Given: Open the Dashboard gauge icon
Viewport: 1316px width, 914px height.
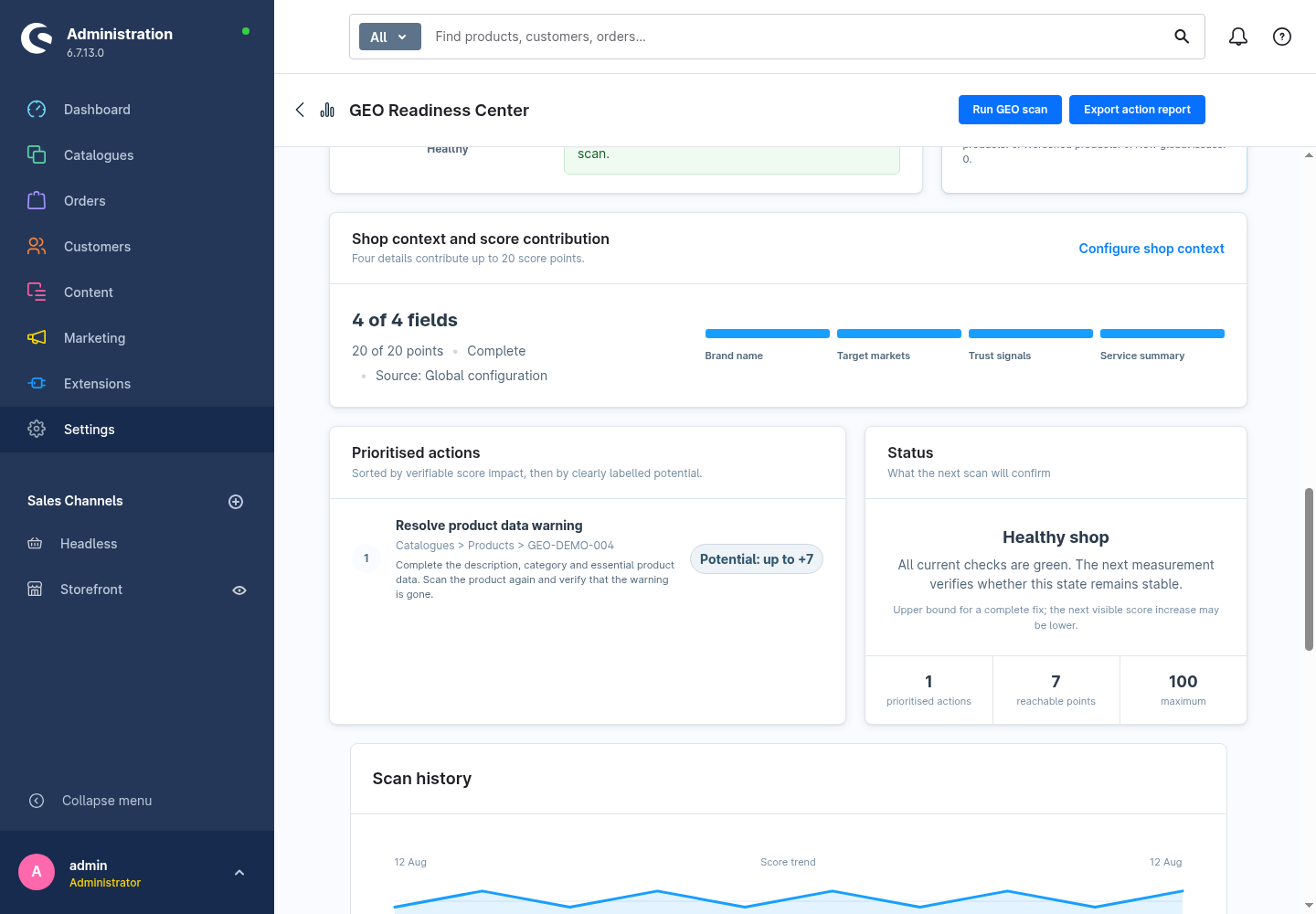Looking at the screenshot, I should point(37,110).
